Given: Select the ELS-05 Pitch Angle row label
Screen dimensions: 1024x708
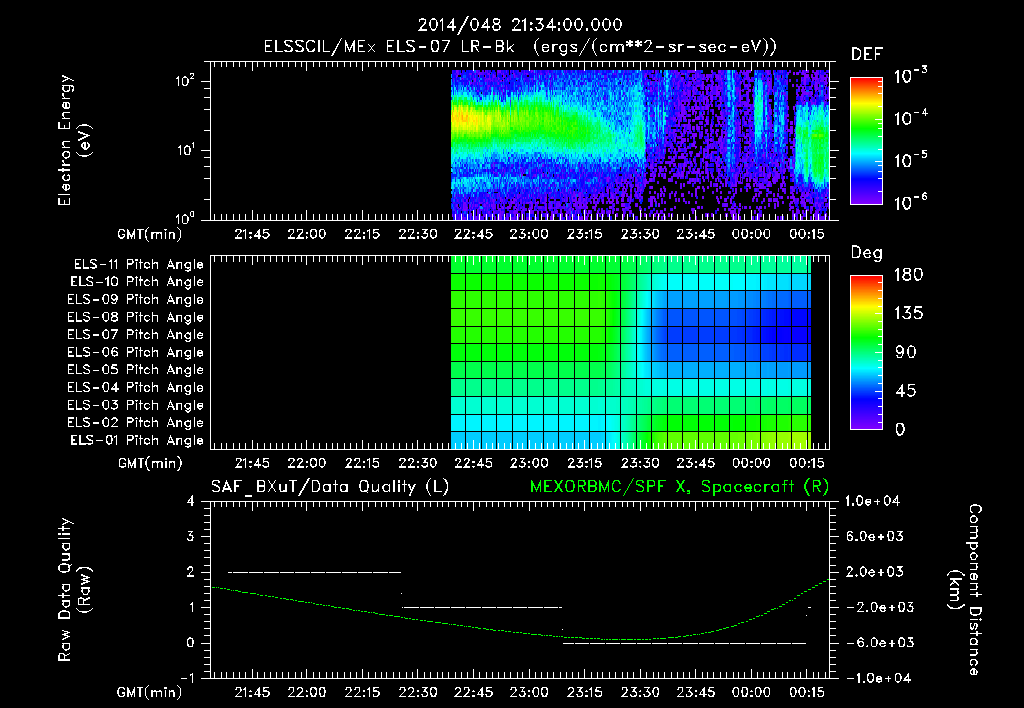Looking at the screenshot, I should (x=136, y=370).
